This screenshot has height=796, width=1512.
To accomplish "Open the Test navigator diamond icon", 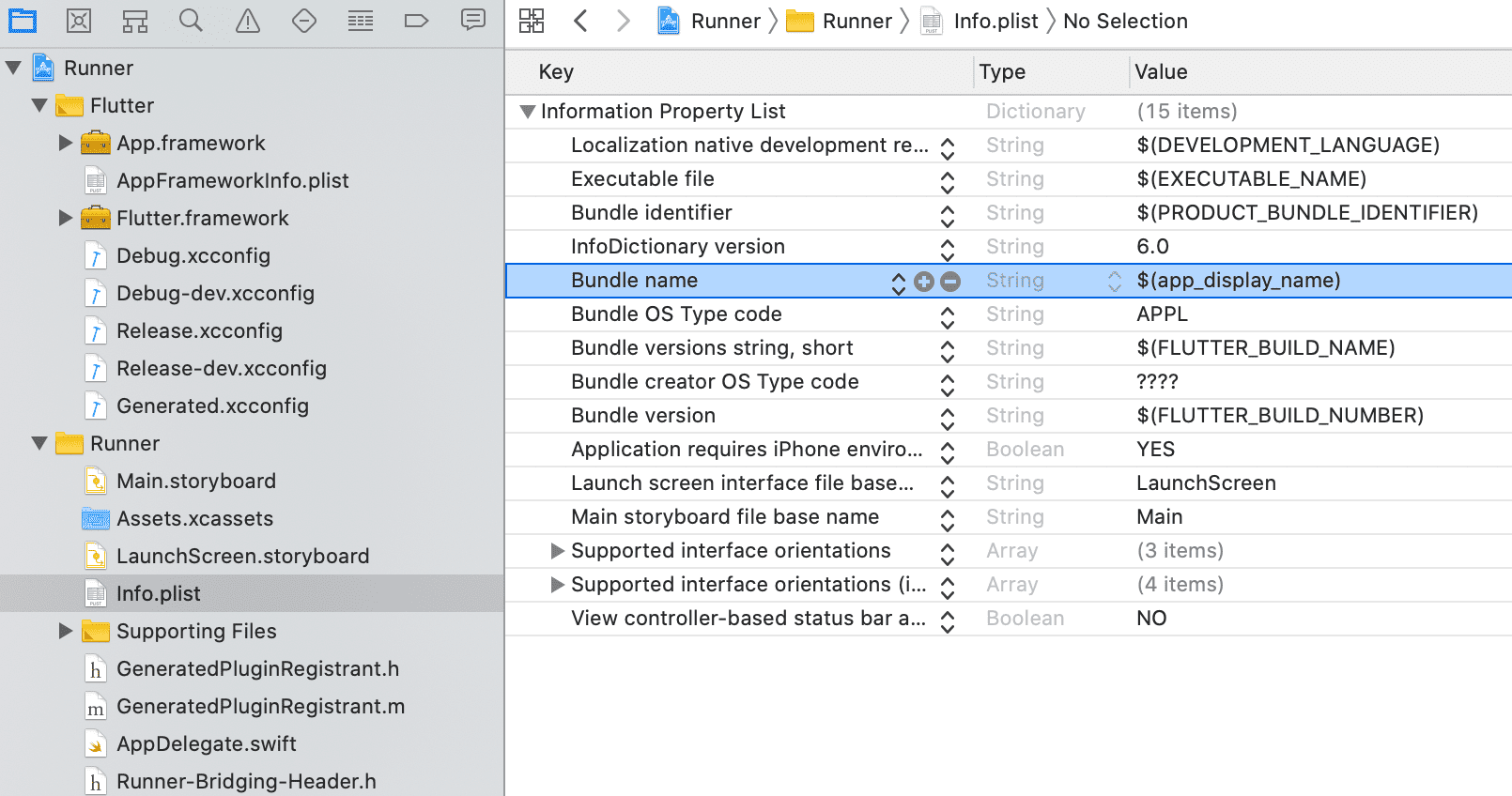I will click(304, 21).
